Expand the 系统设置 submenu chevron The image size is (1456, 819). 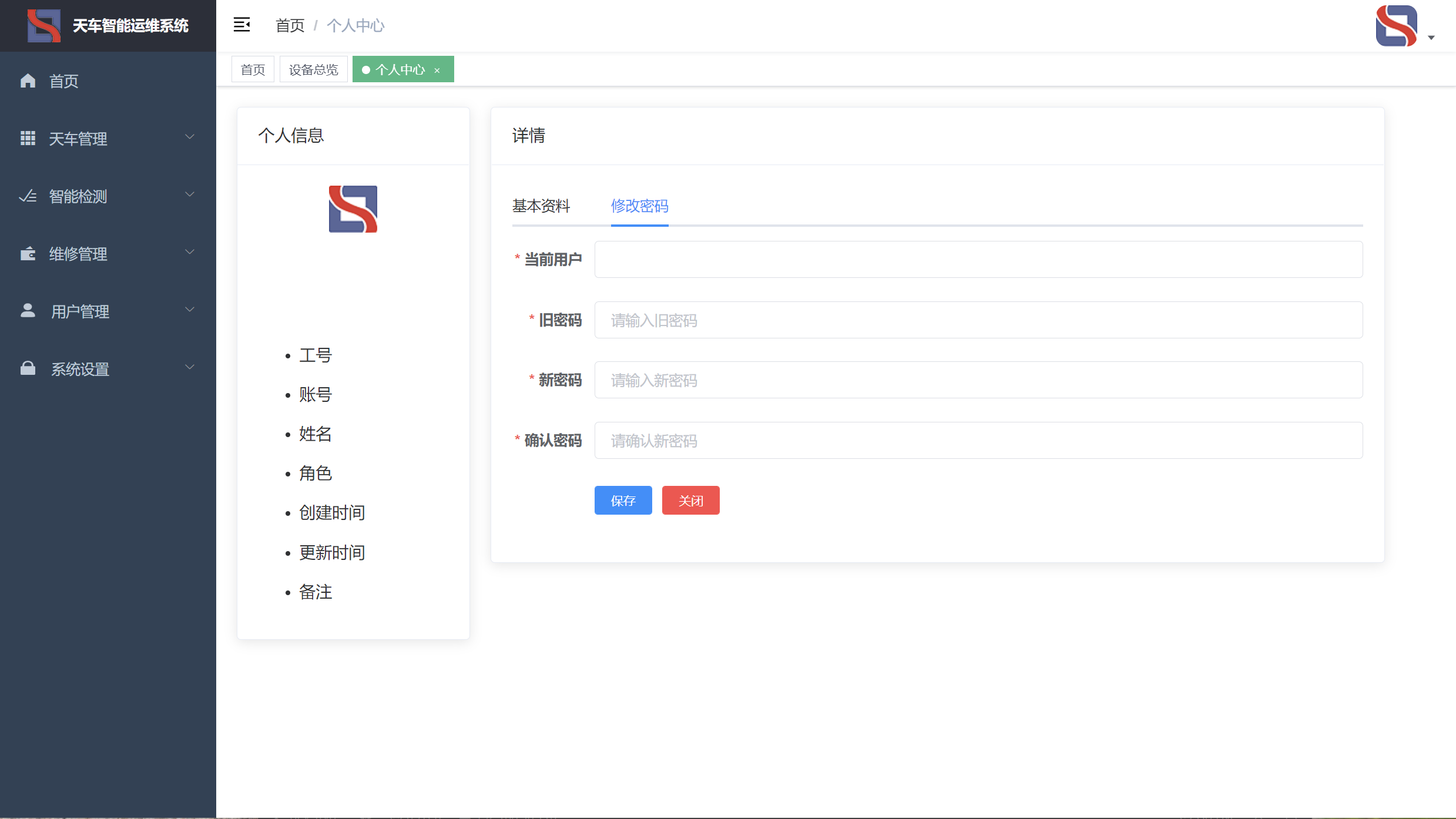190,367
